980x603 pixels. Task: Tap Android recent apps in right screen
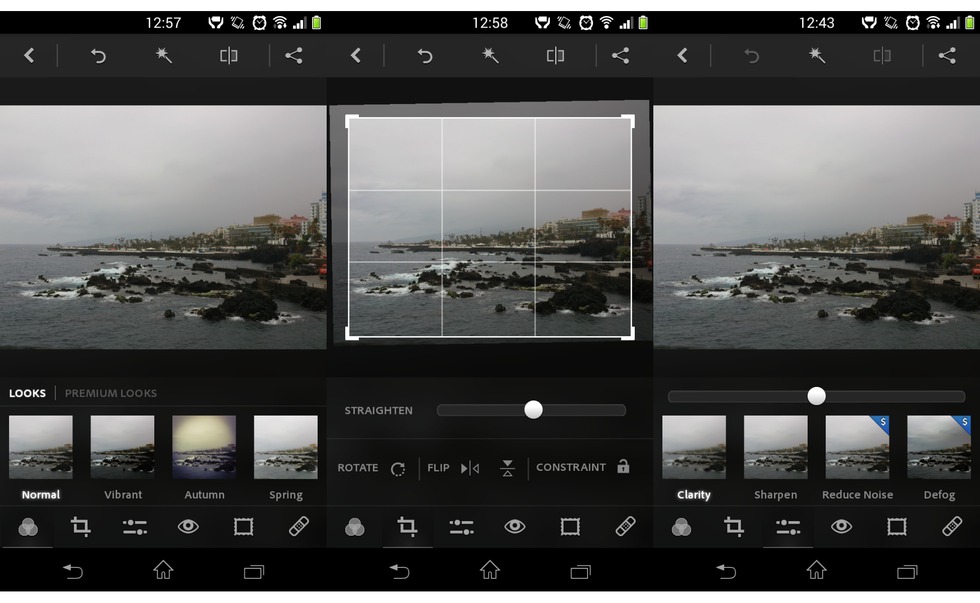pos(908,571)
